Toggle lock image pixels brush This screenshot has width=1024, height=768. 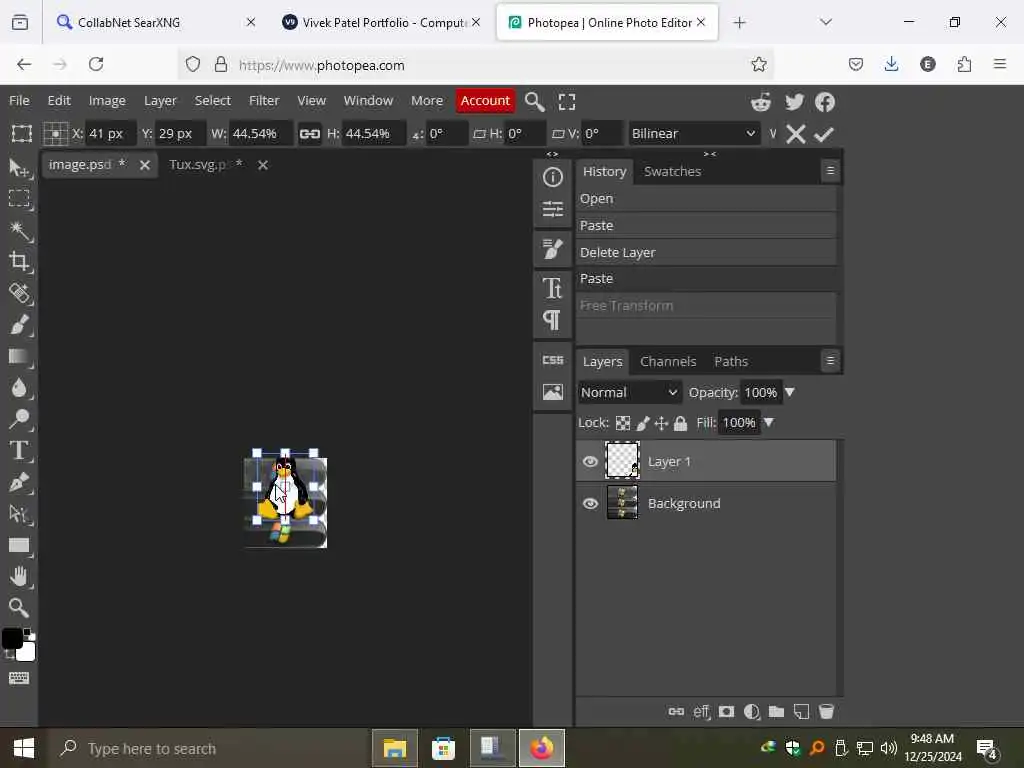(643, 423)
